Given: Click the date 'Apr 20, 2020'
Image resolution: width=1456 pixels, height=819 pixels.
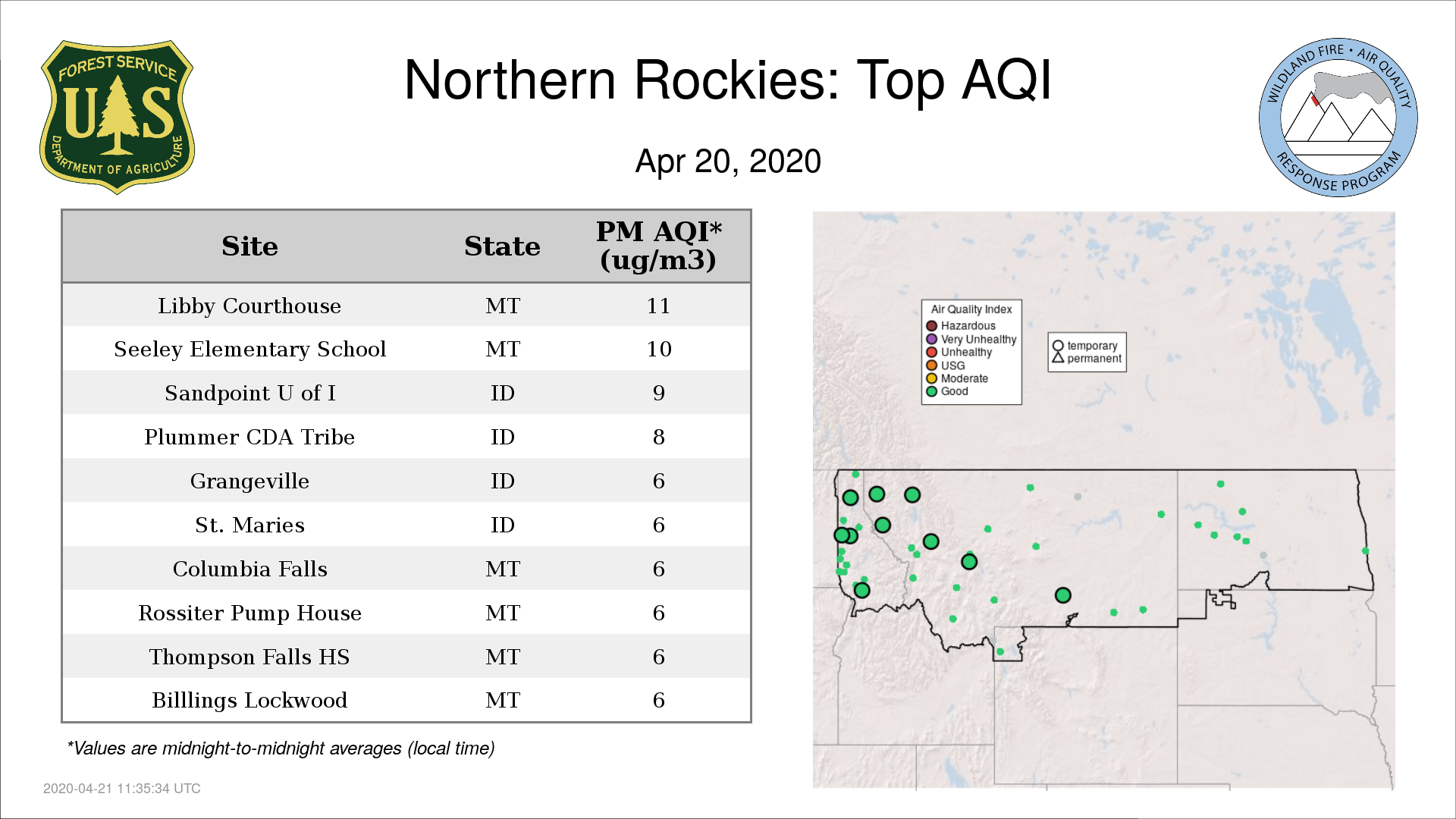Looking at the screenshot, I should 728,161.
